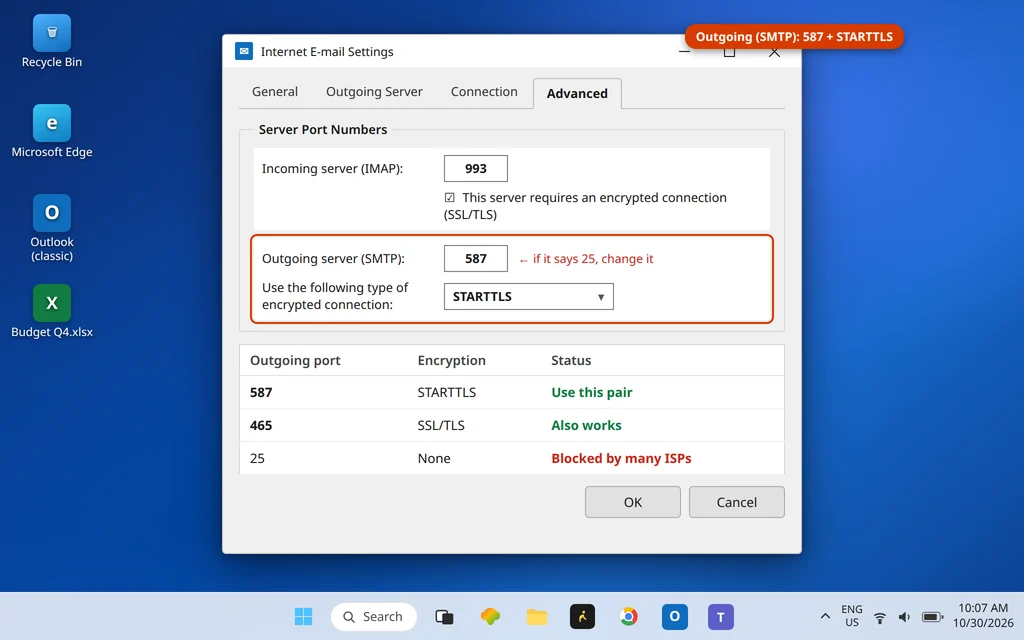Switch to the Connection tab
The image size is (1024, 640).
(484, 91)
